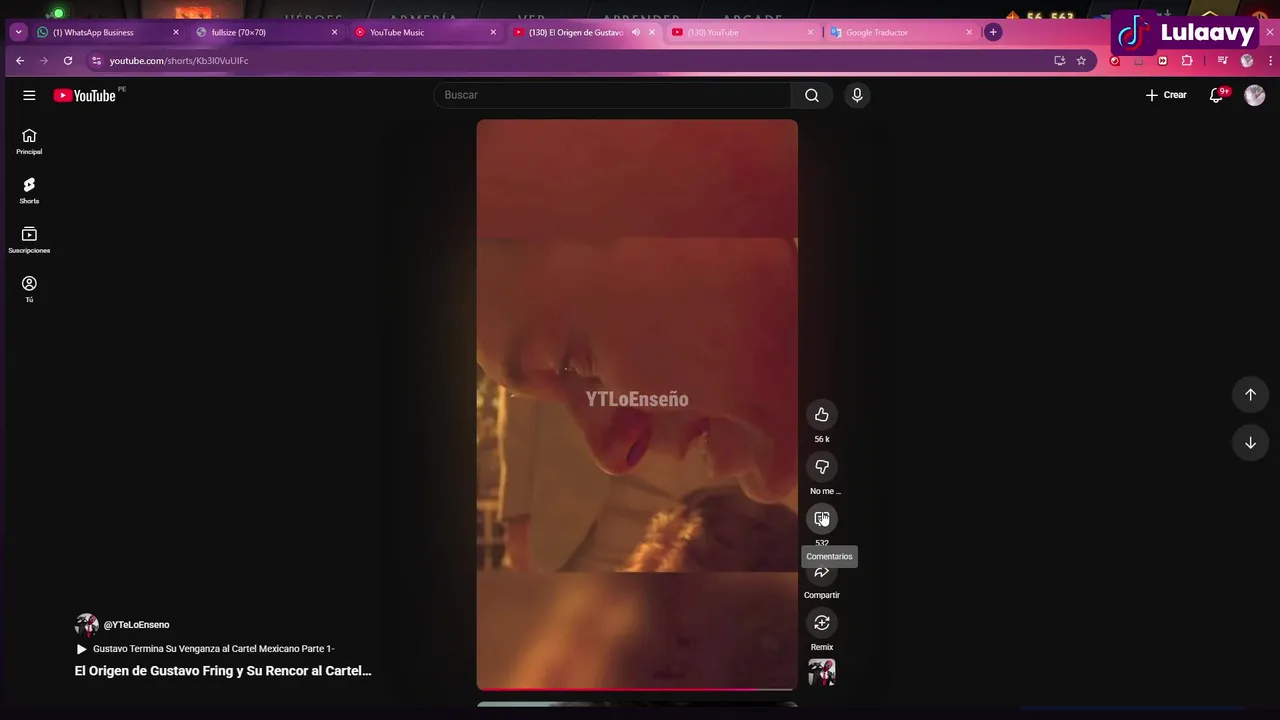Open the notifications bell

point(1217,95)
